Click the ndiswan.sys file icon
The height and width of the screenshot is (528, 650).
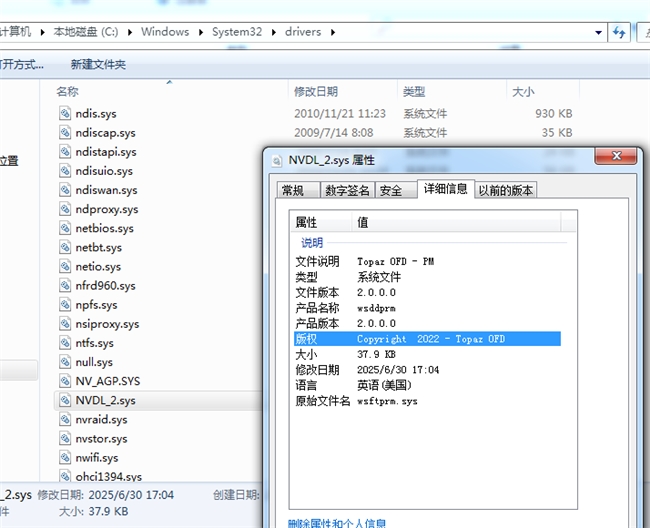coord(65,189)
